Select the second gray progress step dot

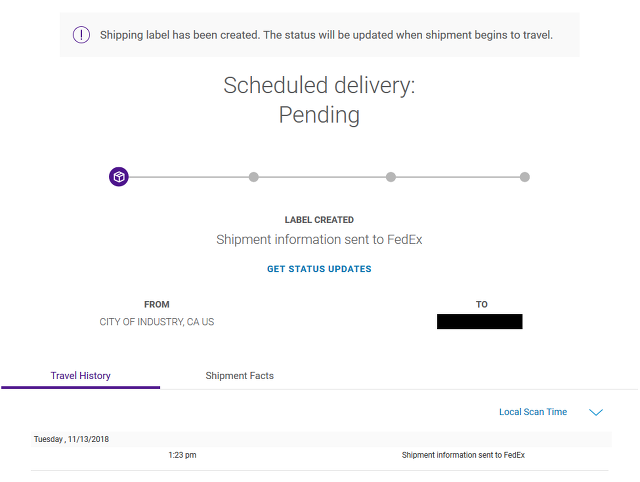click(253, 177)
